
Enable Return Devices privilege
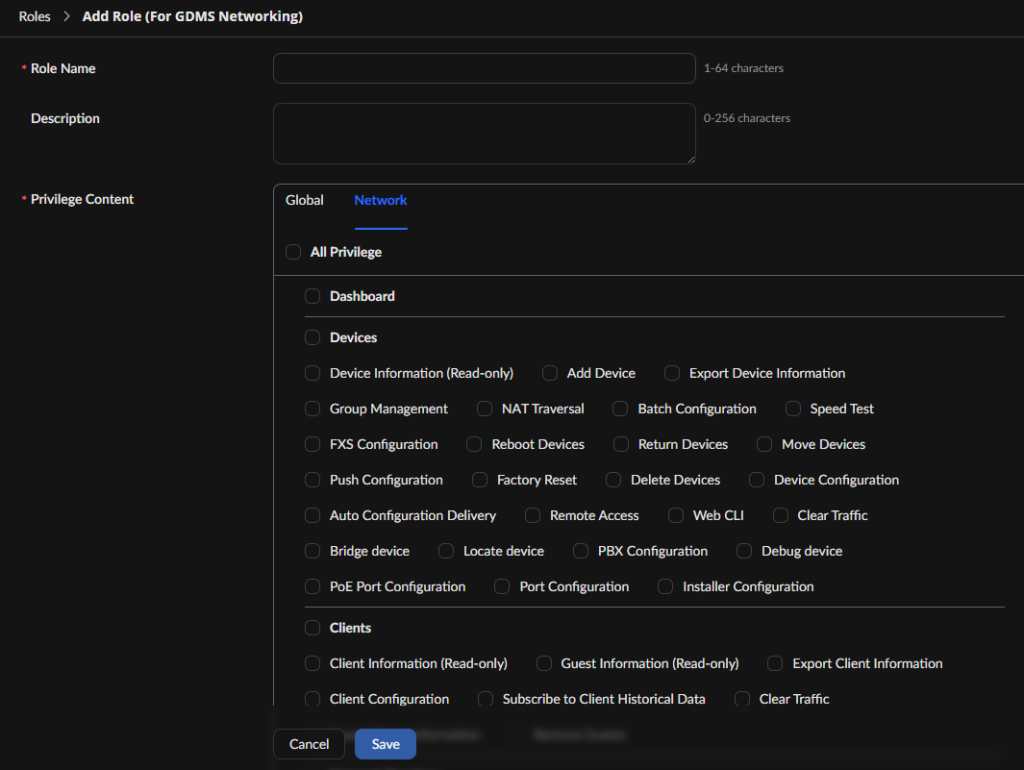pyautogui.click(x=621, y=444)
